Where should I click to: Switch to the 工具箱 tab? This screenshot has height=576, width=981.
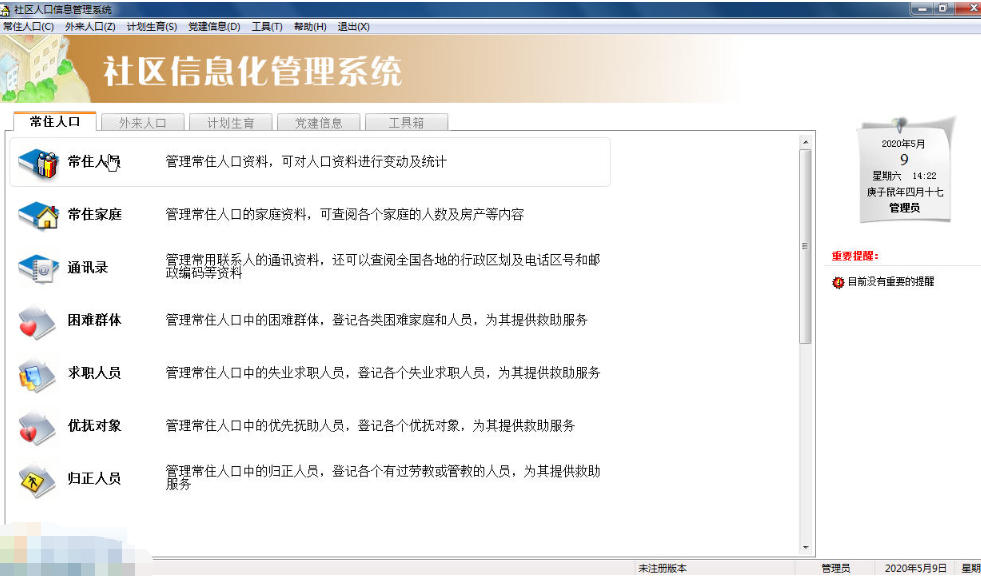tap(406, 123)
